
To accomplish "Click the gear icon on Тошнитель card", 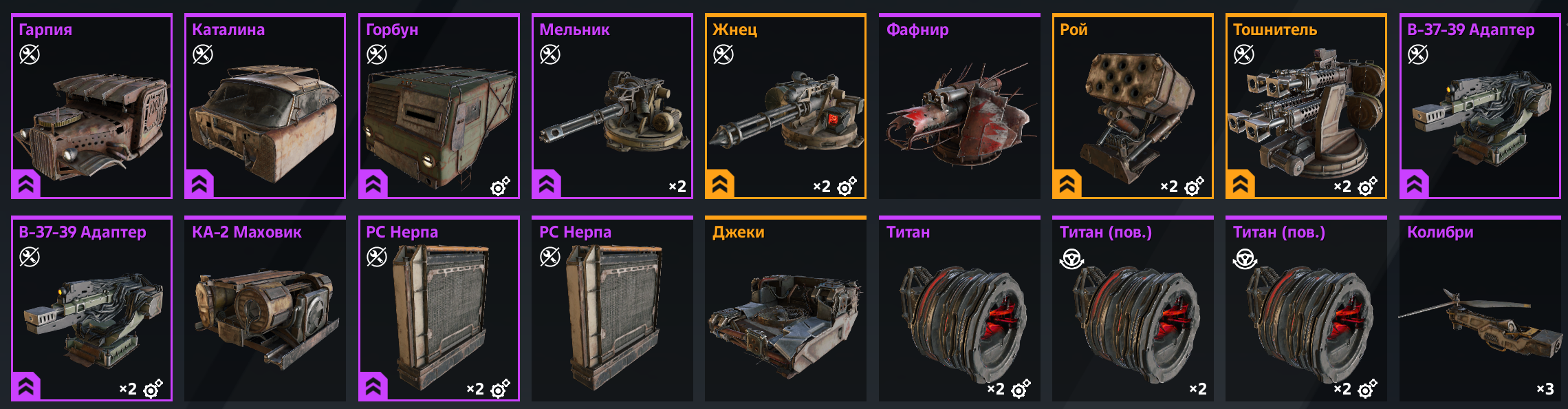I will (x=1367, y=186).
